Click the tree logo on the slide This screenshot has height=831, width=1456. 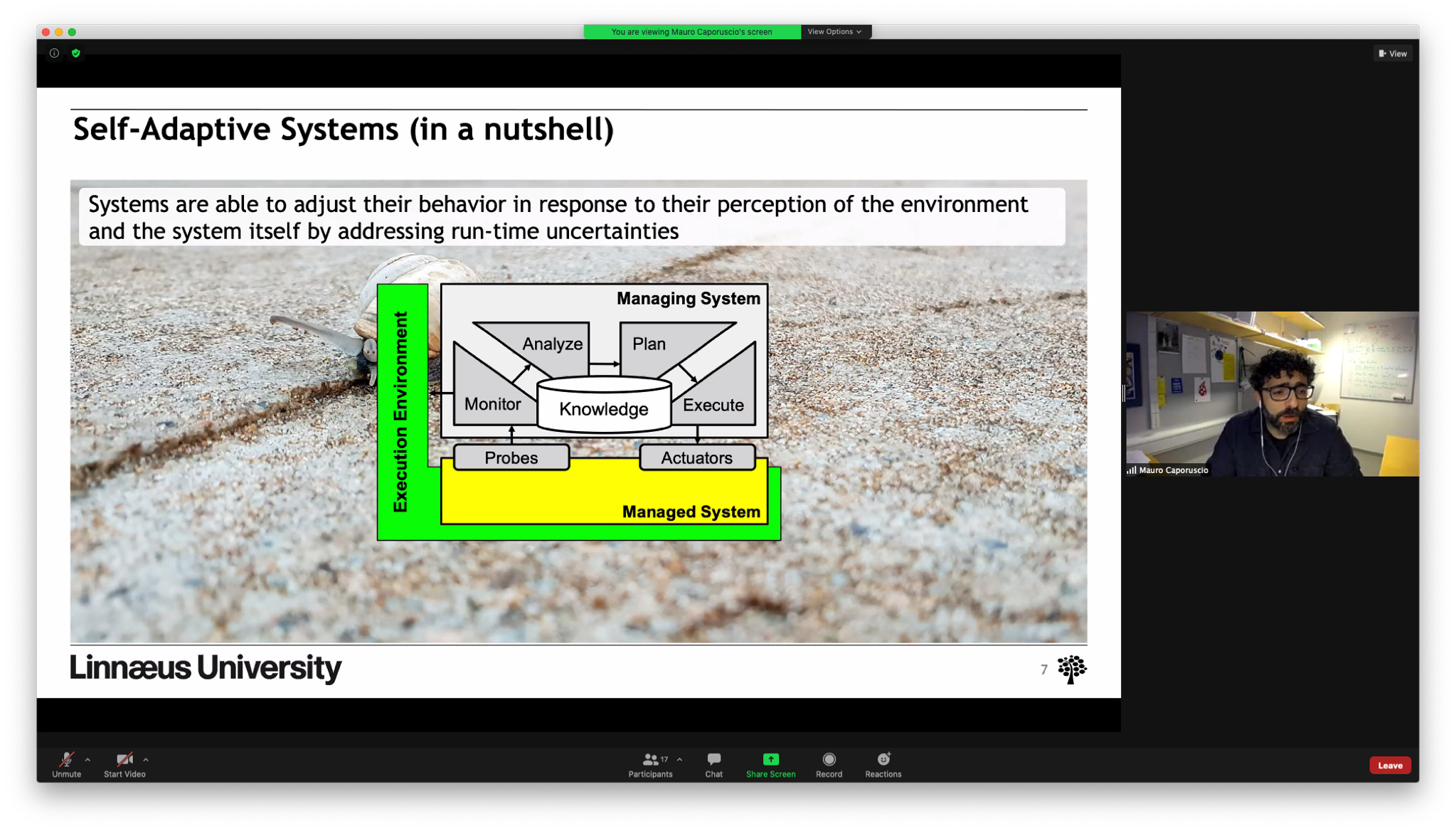pos(1071,669)
